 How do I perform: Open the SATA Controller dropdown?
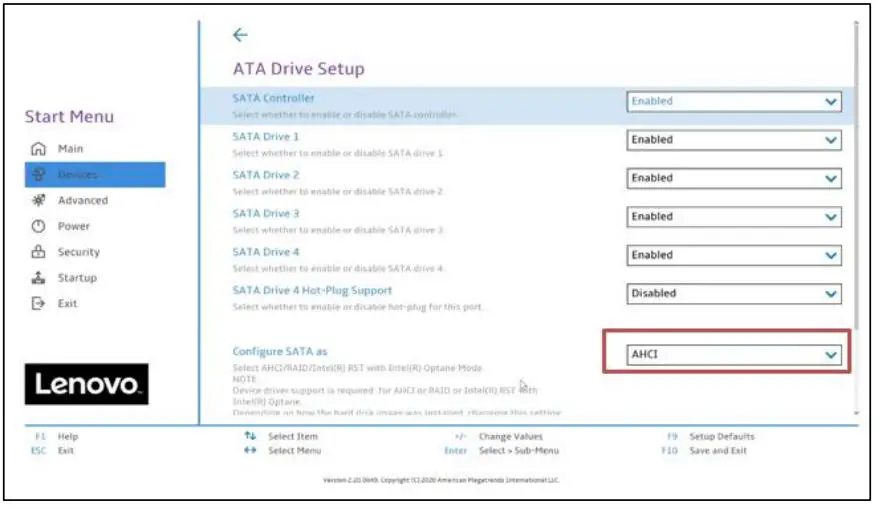coord(734,101)
